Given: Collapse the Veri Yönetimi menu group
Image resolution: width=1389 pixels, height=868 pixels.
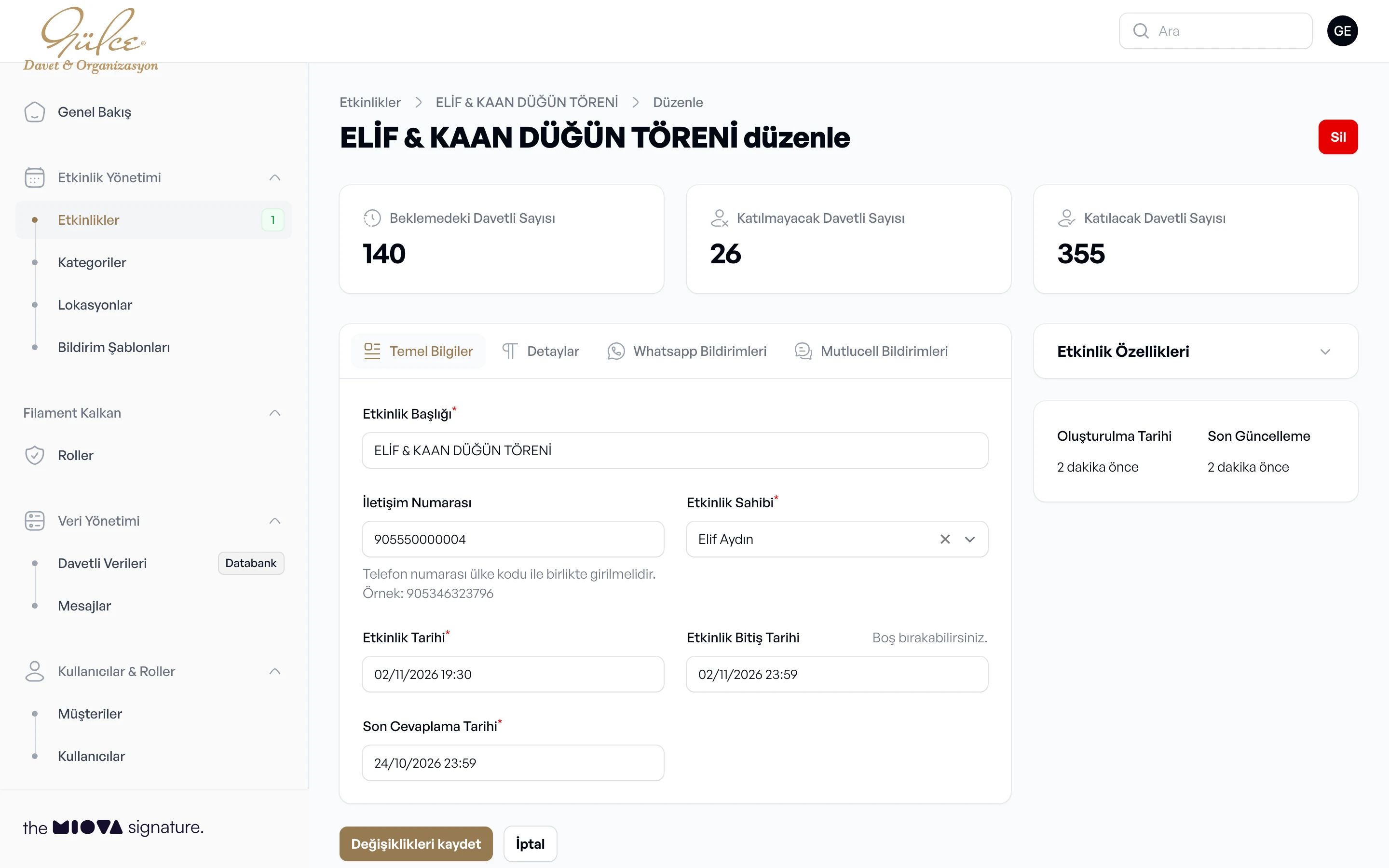Looking at the screenshot, I should point(275,521).
